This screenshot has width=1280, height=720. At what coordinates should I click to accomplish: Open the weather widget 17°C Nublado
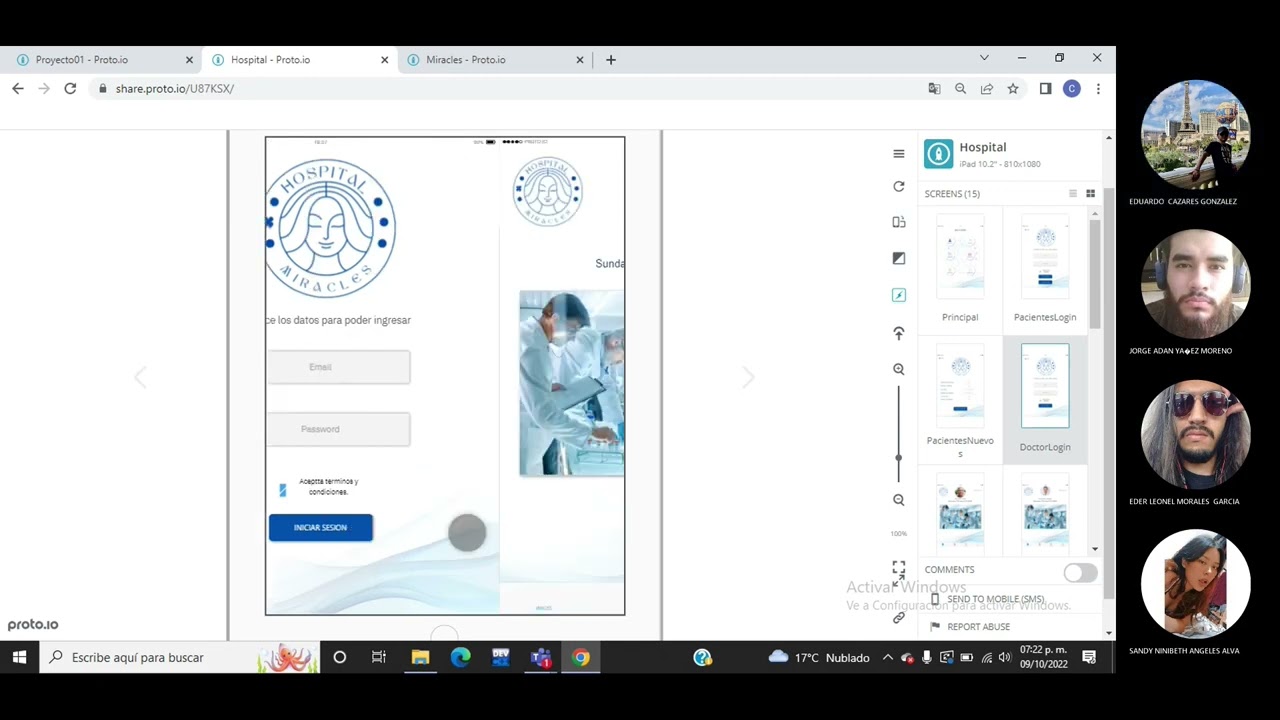(819, 657)
